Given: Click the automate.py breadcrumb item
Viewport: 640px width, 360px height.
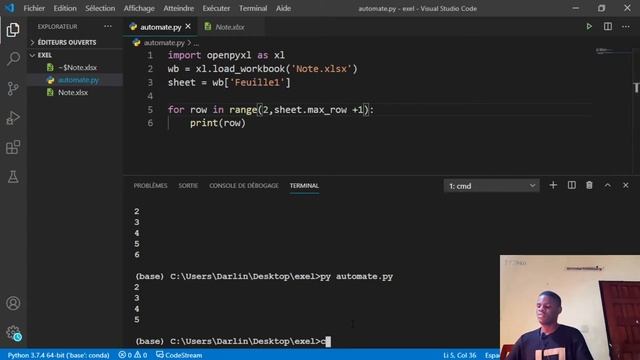Looking at the screenshot, I should coord(164,42).
